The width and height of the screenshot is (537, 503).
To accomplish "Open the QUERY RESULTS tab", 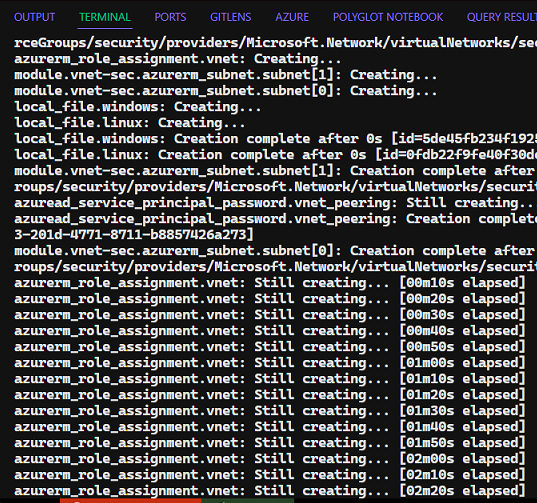I will click(501, 17).
